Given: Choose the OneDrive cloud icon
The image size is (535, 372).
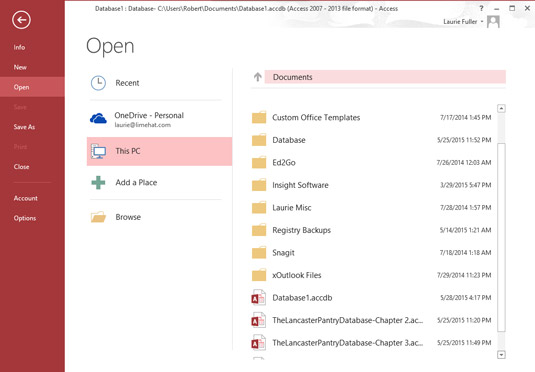Looking at the screenshot, I should tap(98, 118).
